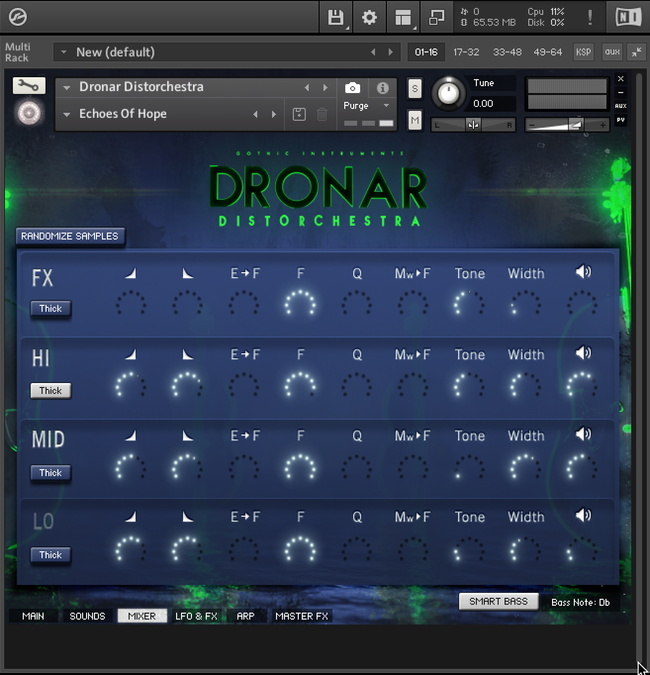This screenshot has width=650, height=675.
Task: Open the workspace layout menu
Action: click(x=403, y=17)
